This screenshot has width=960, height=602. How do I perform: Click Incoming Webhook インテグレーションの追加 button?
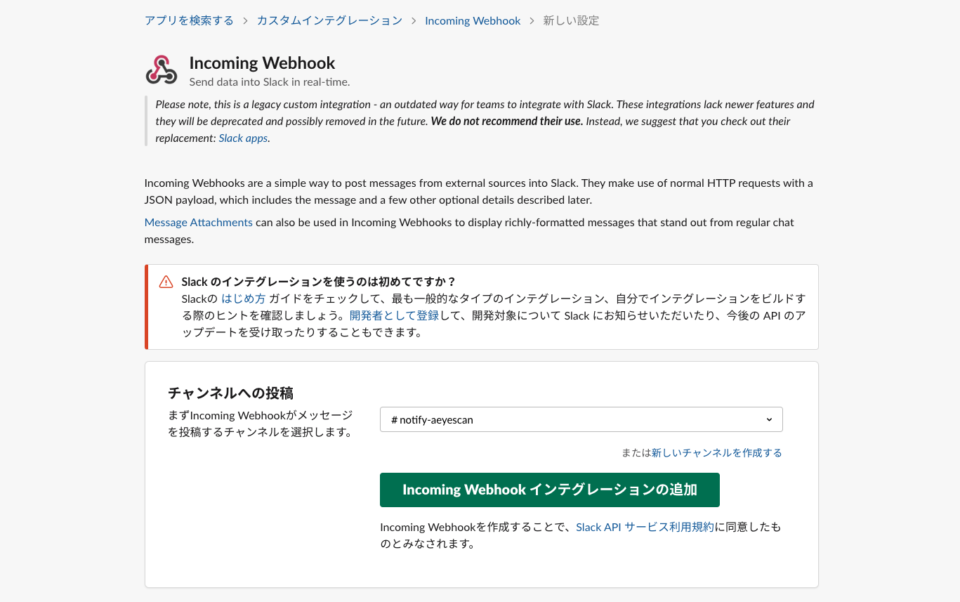pos(550,490)
